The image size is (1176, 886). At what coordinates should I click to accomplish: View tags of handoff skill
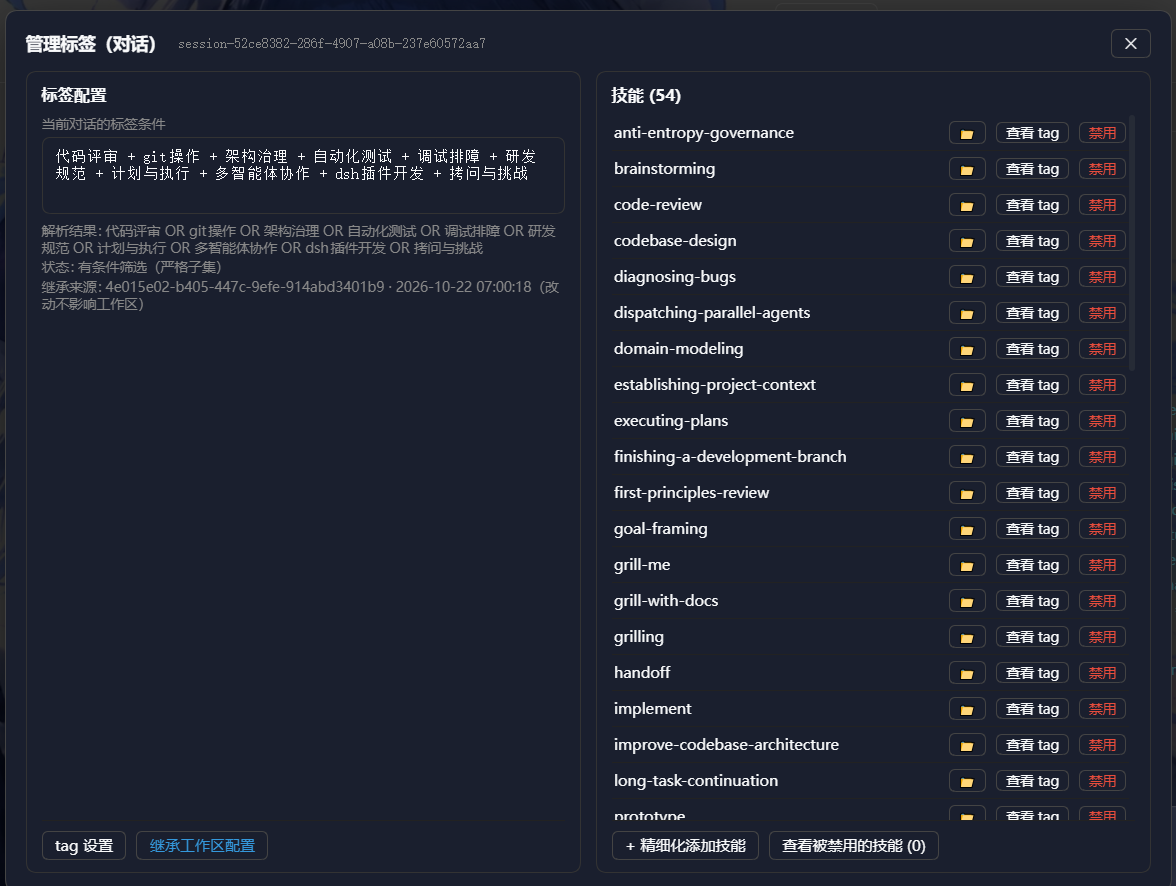[1032, 674]
